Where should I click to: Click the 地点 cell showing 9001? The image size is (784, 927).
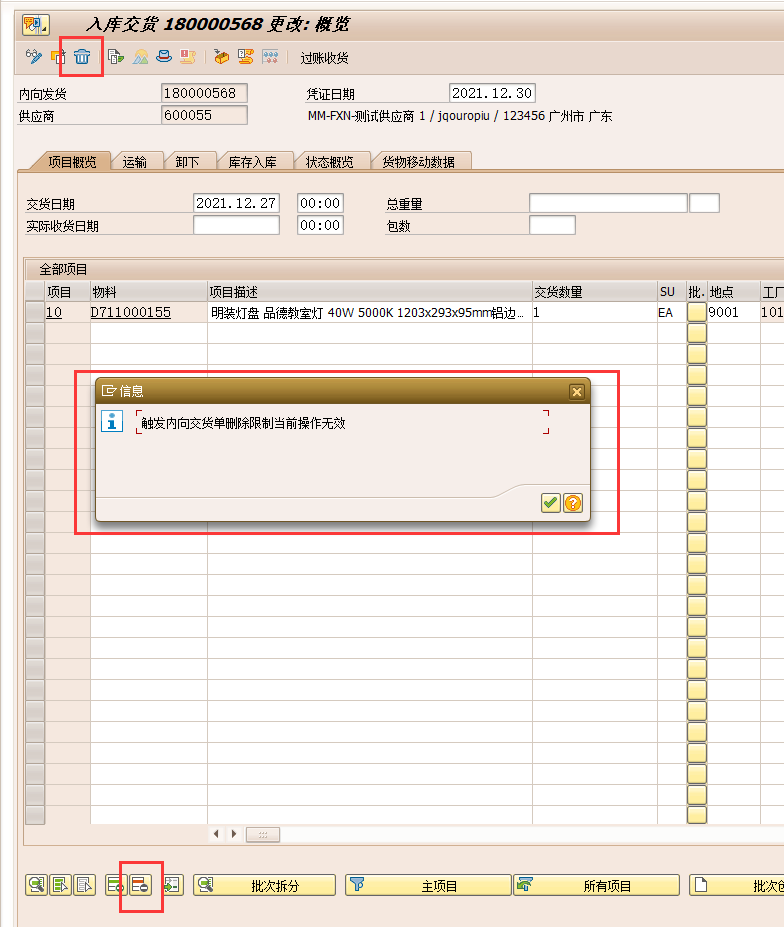[733, 312]
